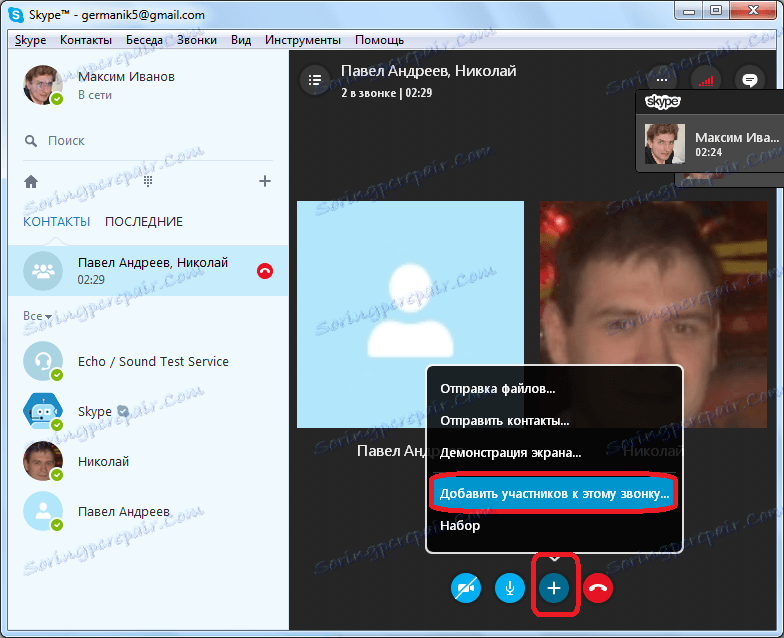Select Echo / Sound Test Service contact

(x=148, y=361)
